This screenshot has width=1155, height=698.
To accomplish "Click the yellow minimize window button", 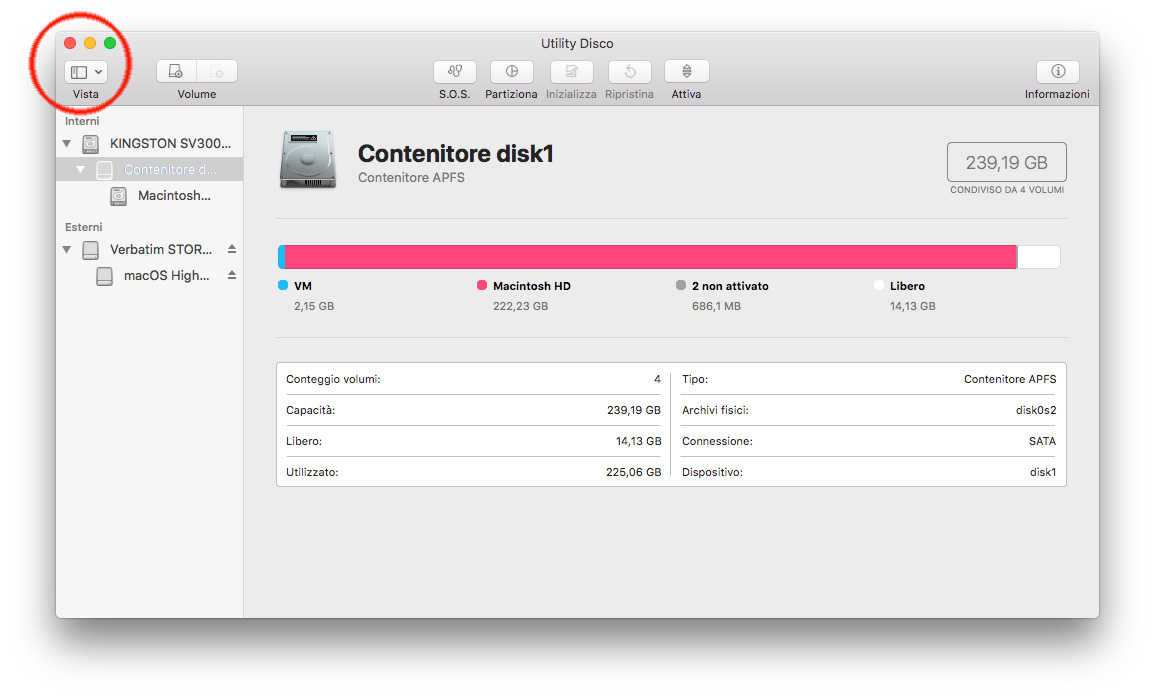I will pyautogui.click(x=90, y=43).
